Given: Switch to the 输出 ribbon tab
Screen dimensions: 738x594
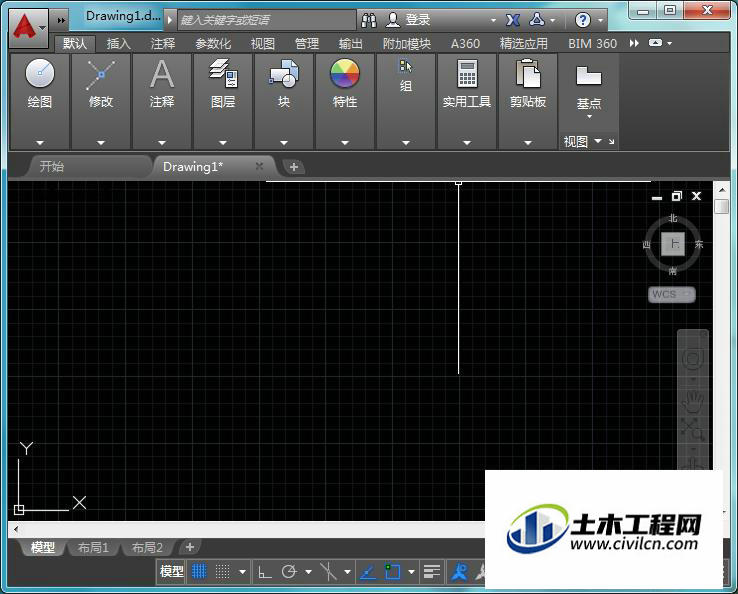Looking at the screenshot, I should pos(351,44).
